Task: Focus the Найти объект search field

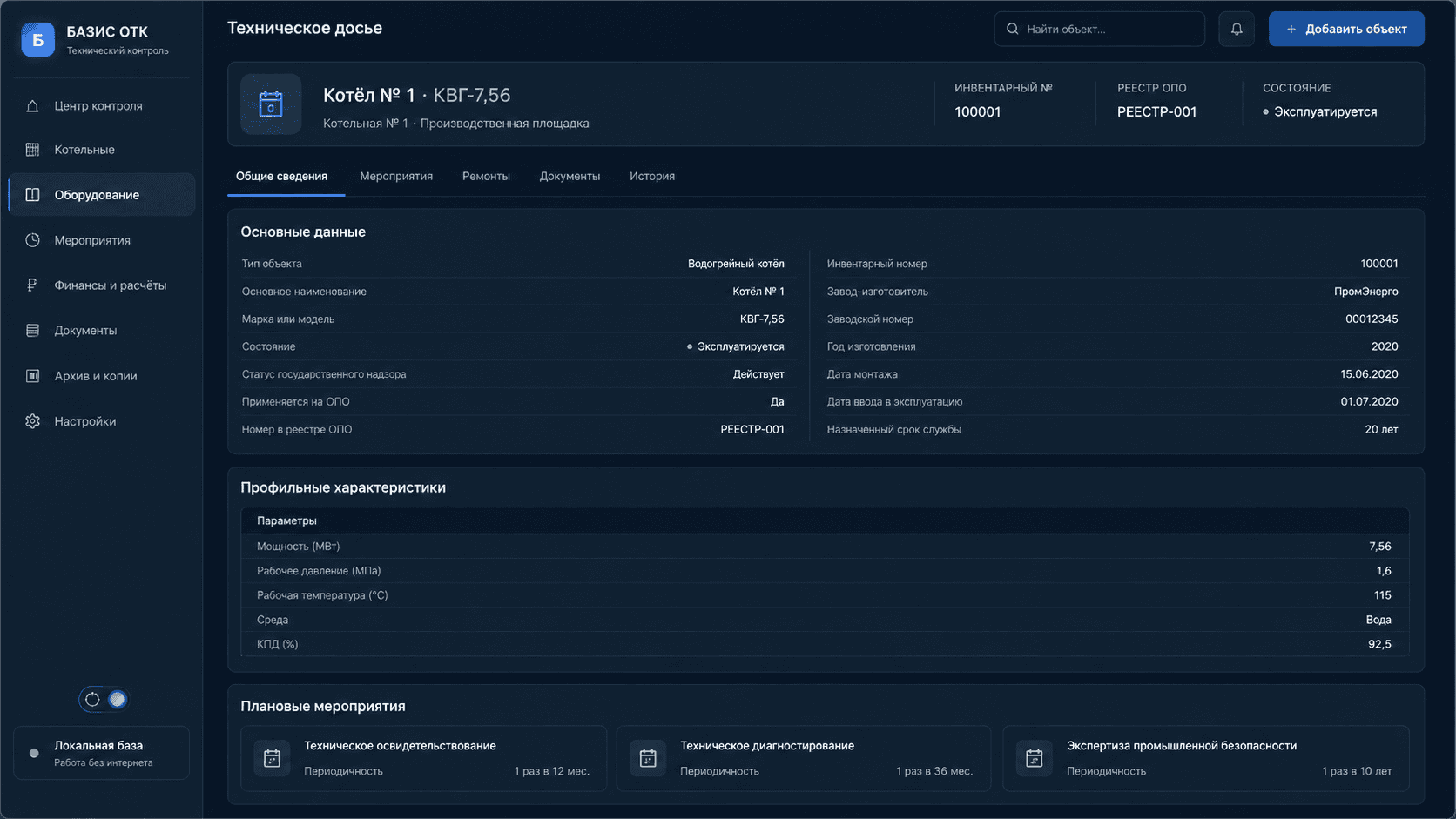Action: coord(1100,29)
